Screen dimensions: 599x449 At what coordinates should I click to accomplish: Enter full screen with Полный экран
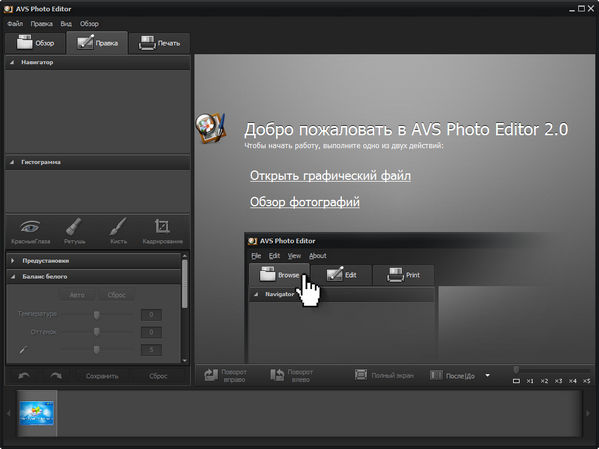(x=384, y=375)
